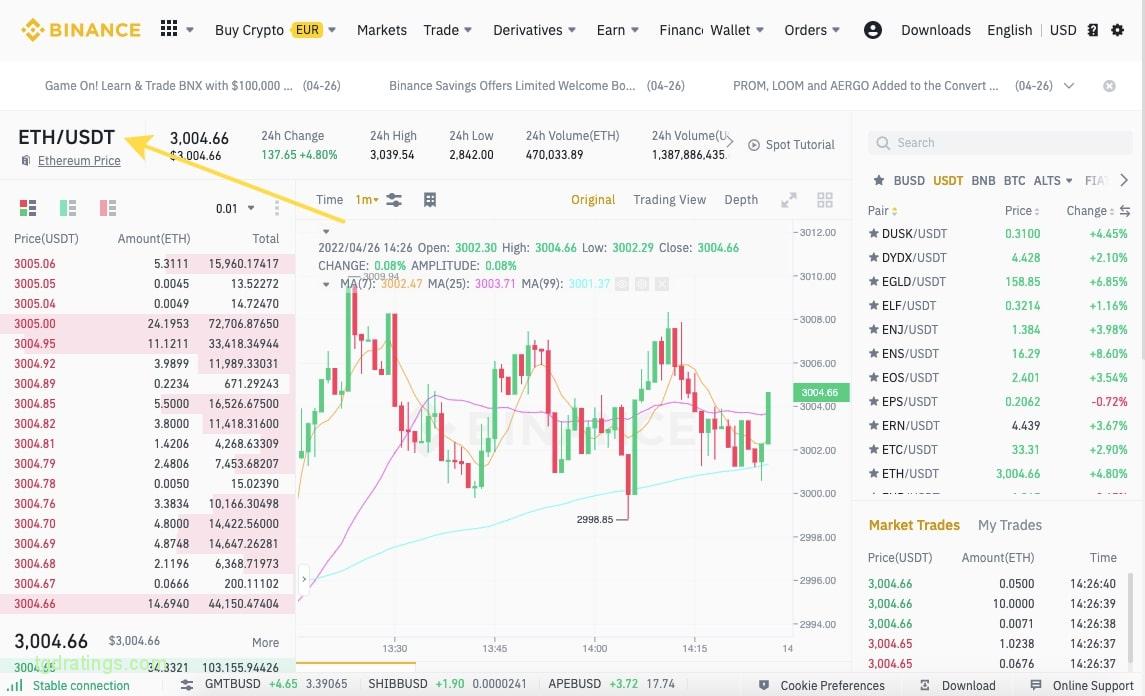
Task: Open the chart calendar grid icon
Action: 430,199
